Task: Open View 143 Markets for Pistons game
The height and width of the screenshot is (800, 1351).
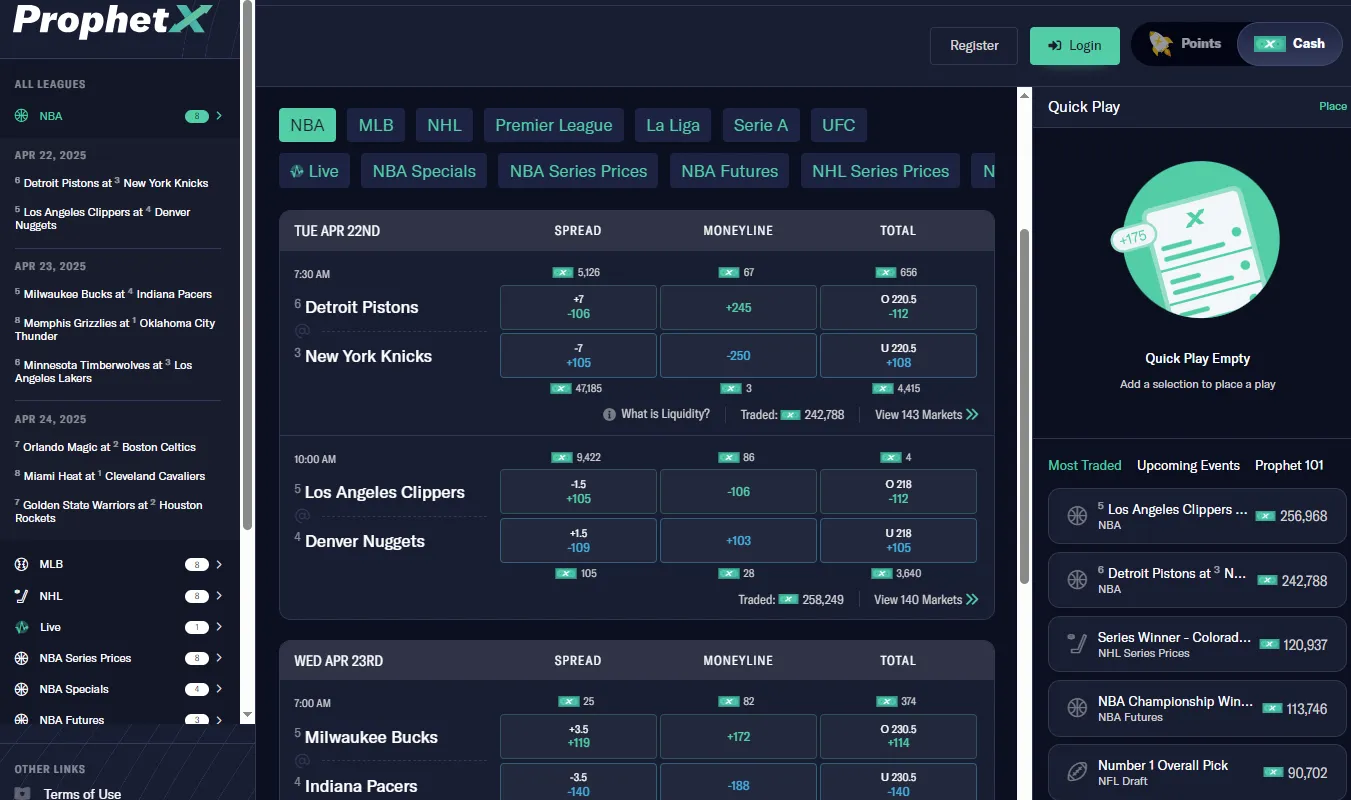Action: 926,414
